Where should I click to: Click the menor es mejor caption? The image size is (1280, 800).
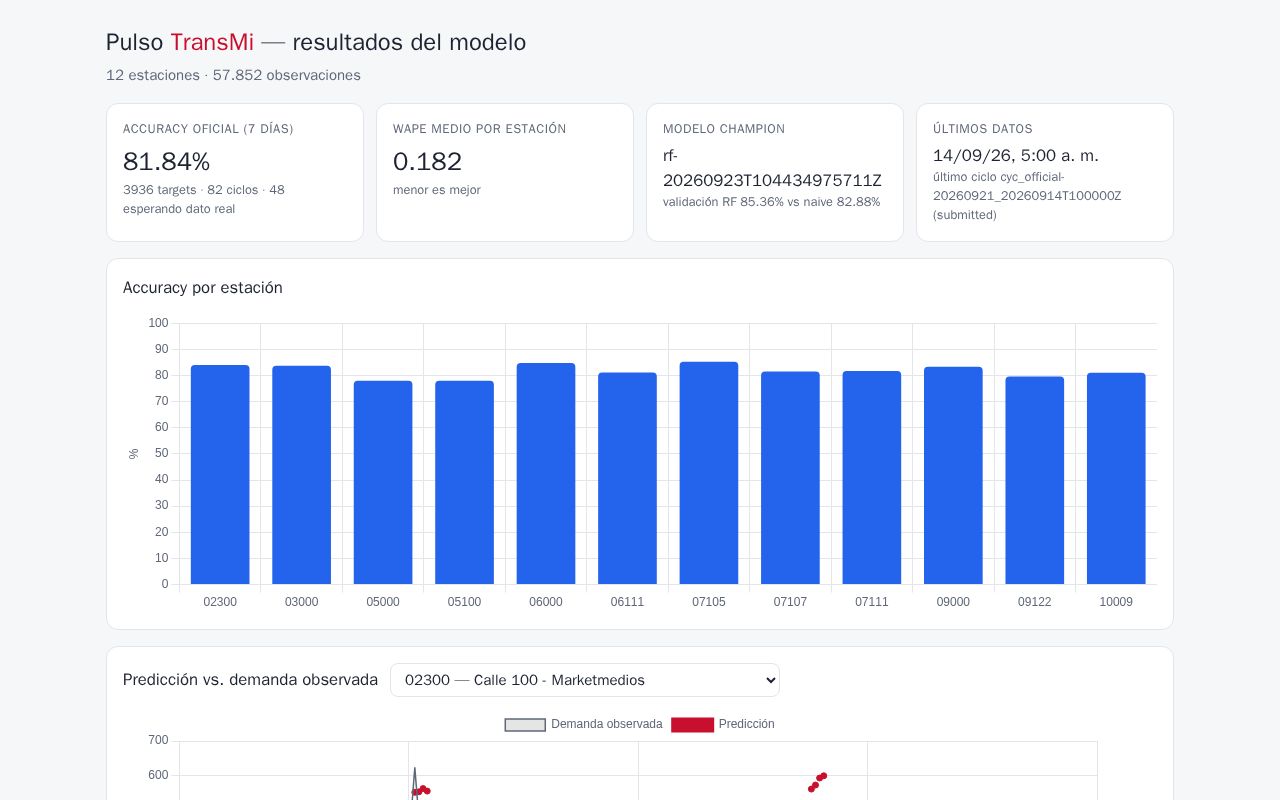pos(437,190)
